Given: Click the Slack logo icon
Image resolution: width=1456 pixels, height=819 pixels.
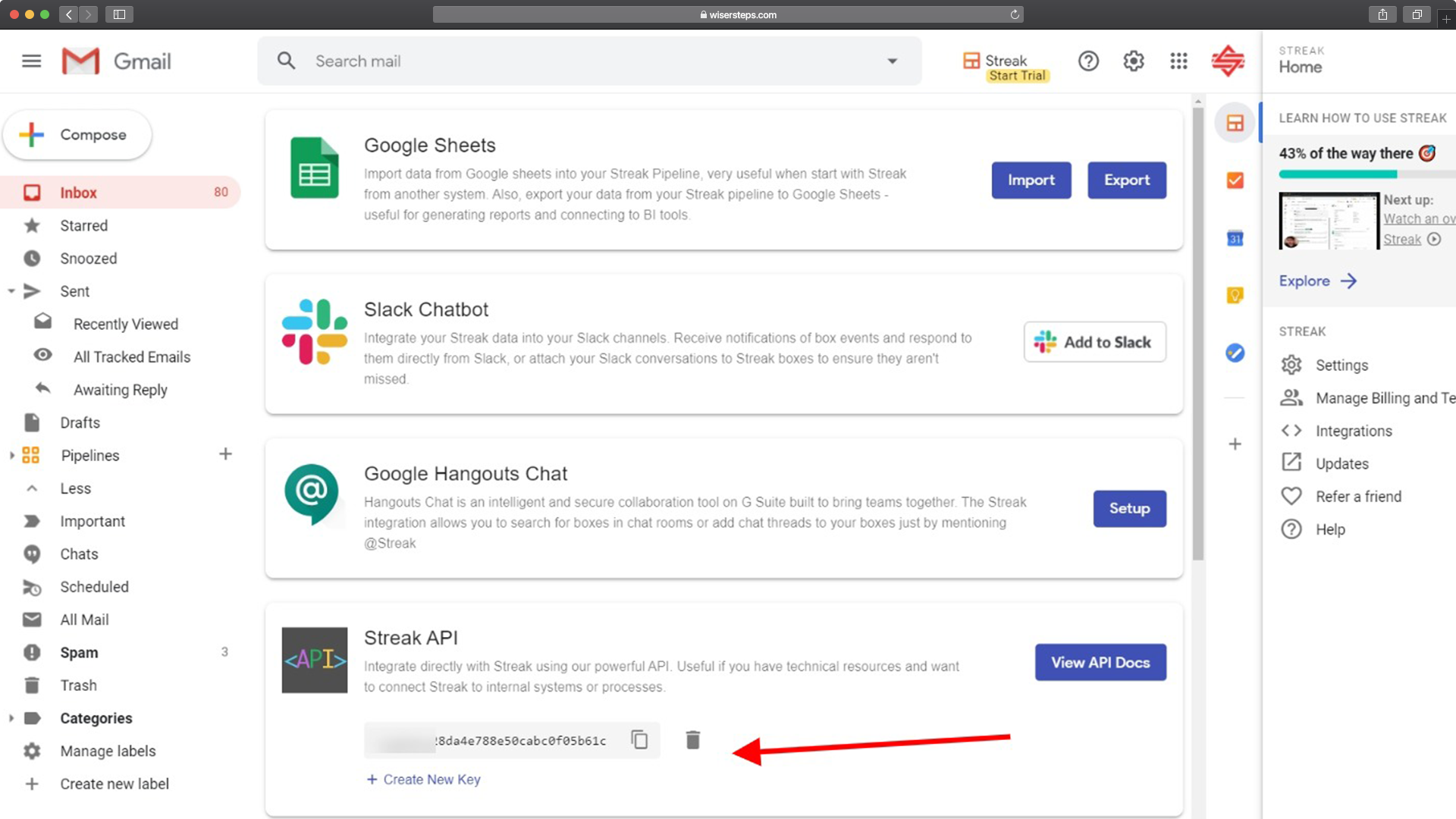Looking at the screenshot, I should tap(315, 331).
